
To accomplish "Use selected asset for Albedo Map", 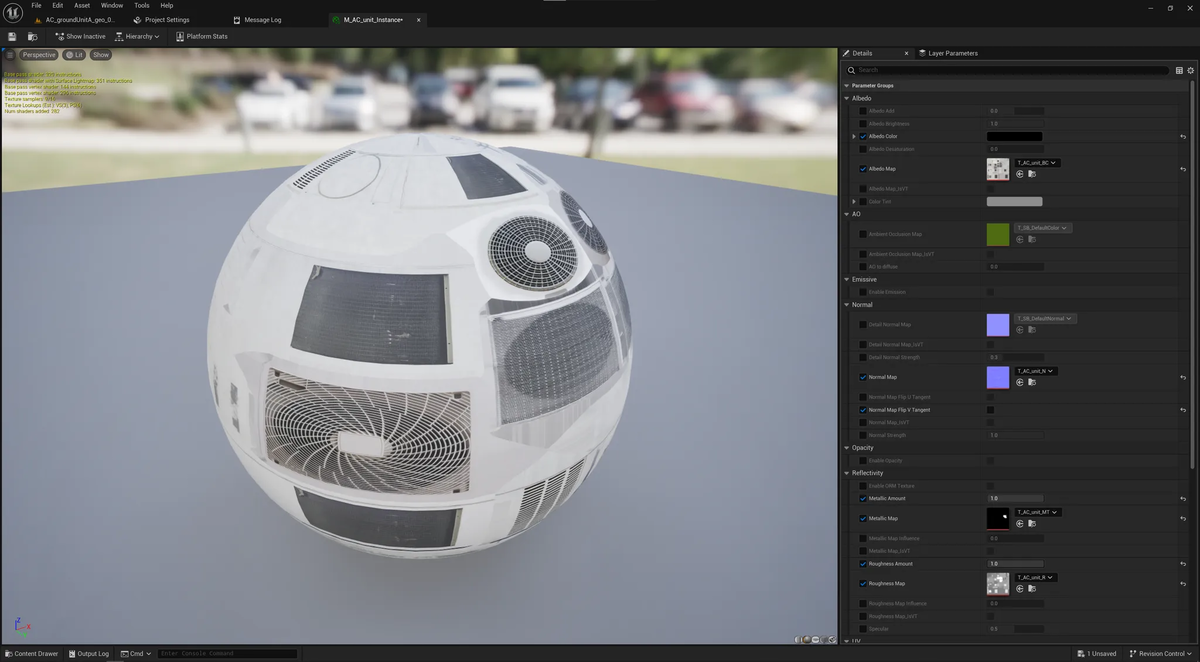I will click(1020, 174).
